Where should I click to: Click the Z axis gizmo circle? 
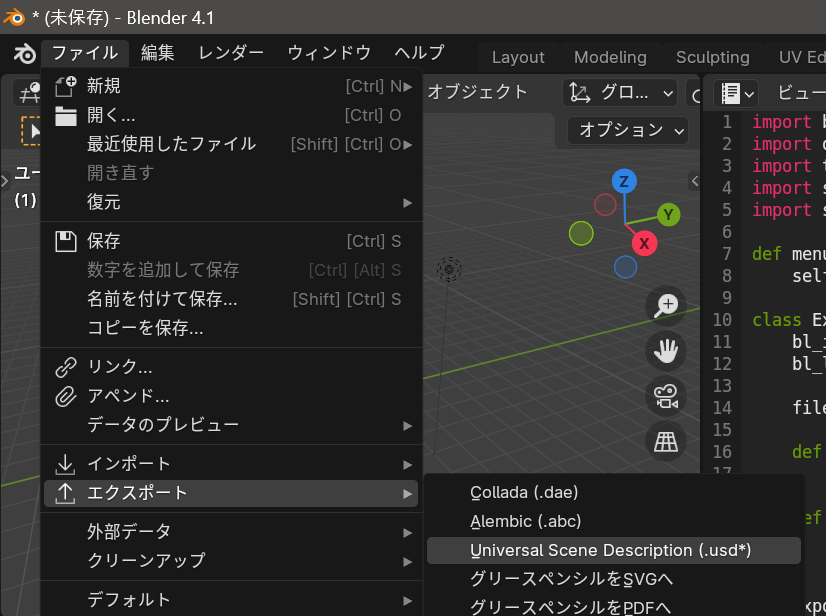coord(624,181)
